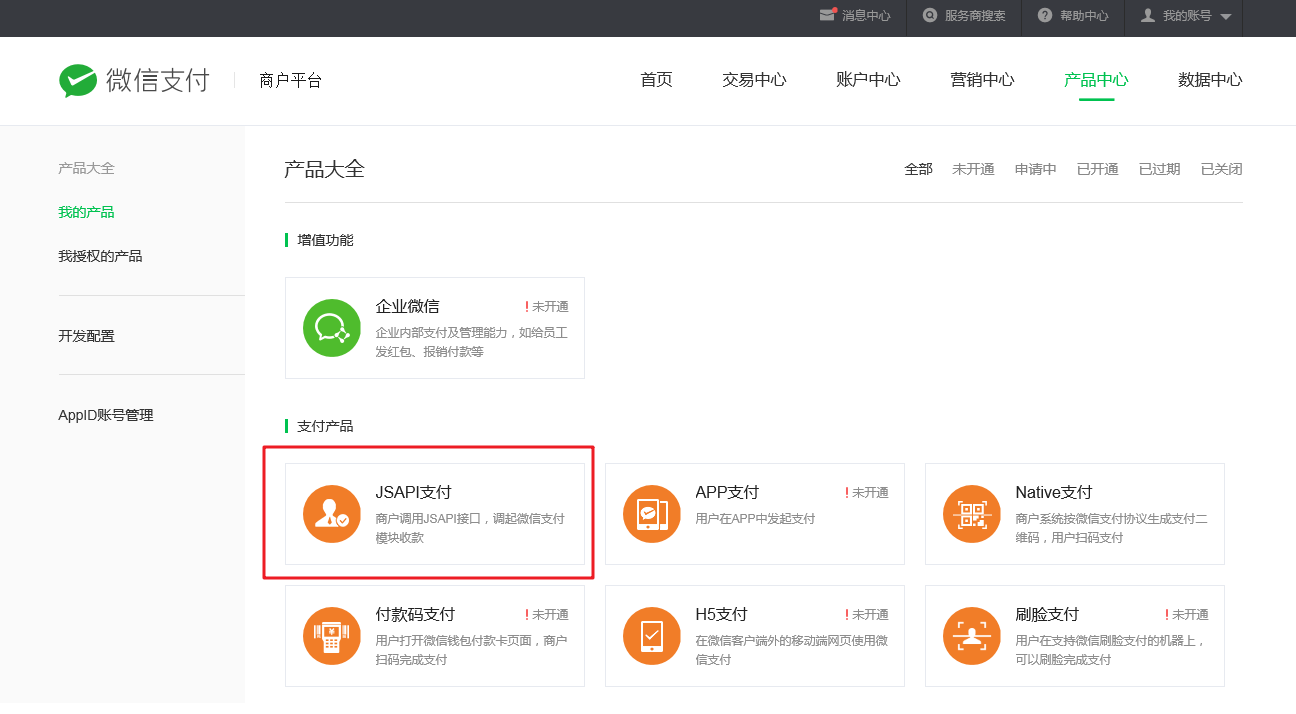Click the 产品大全 sidebar heading
Viewport: 1296px width, 714px height.
[x=86, y=168]
